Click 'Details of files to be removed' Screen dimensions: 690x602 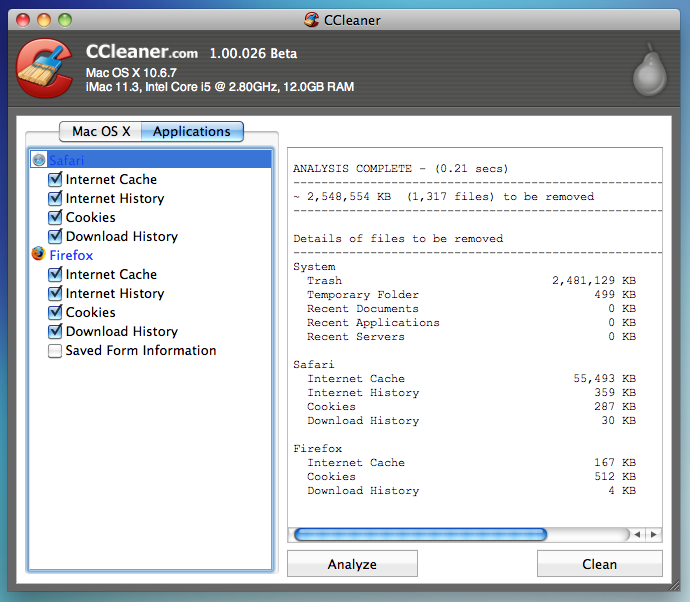pyautogui.click(x=398, y=239)
